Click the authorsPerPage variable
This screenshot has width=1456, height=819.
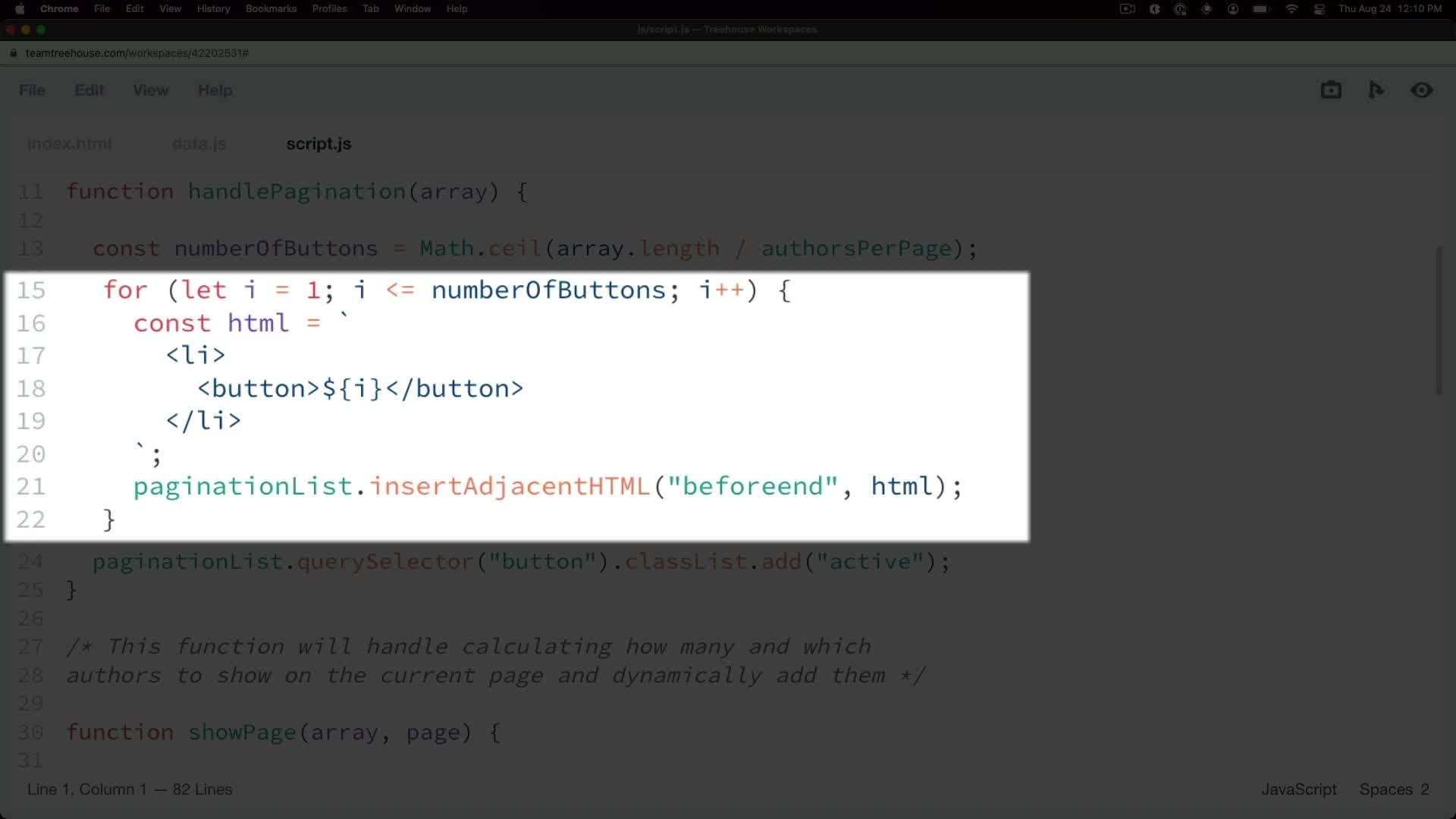pos(856,249)
